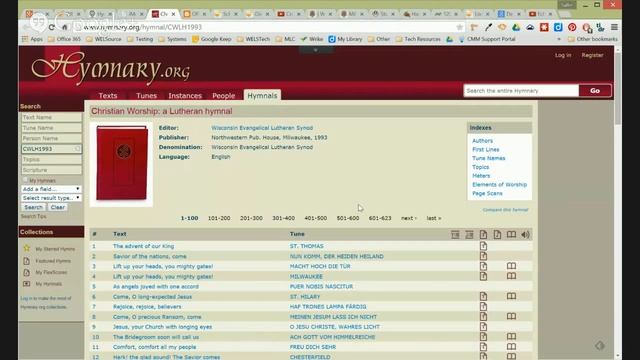Switch to the People tab
This screenshot has height=360, width=640.
[223, 96]
